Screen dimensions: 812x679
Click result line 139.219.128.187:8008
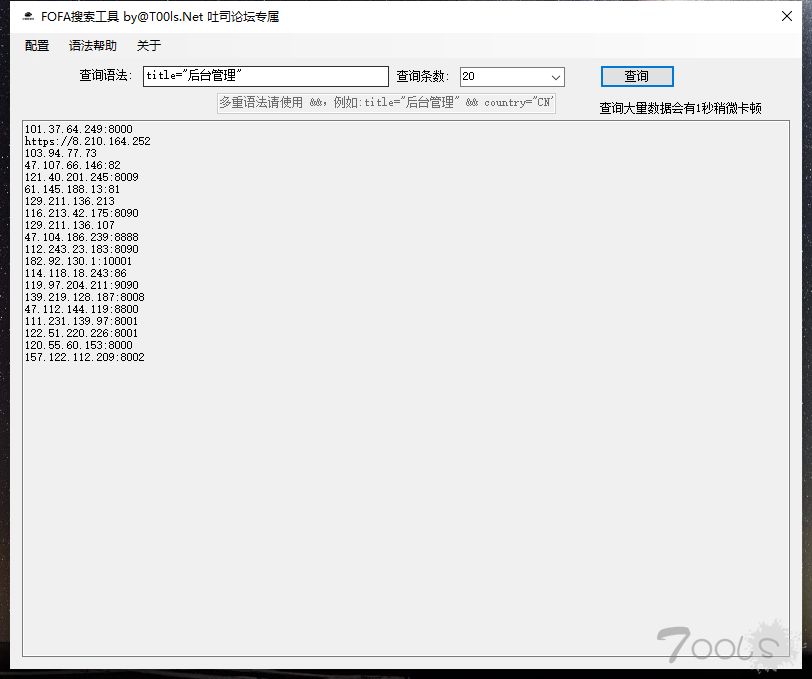click(x=84, y=297)
